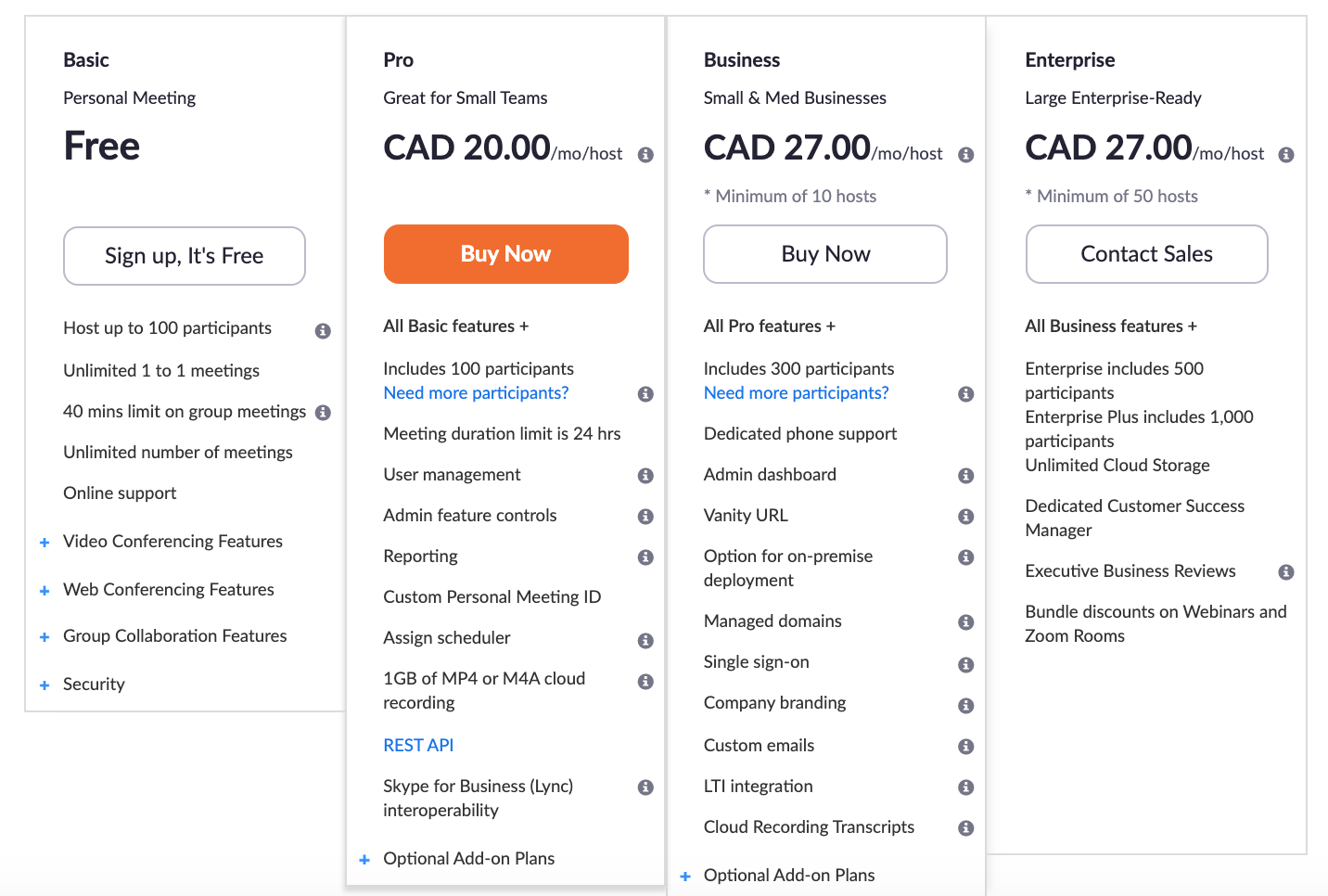Click info icon next to Single sign-on
This screenshot has width=1328, height=896.
coord(965,665)
